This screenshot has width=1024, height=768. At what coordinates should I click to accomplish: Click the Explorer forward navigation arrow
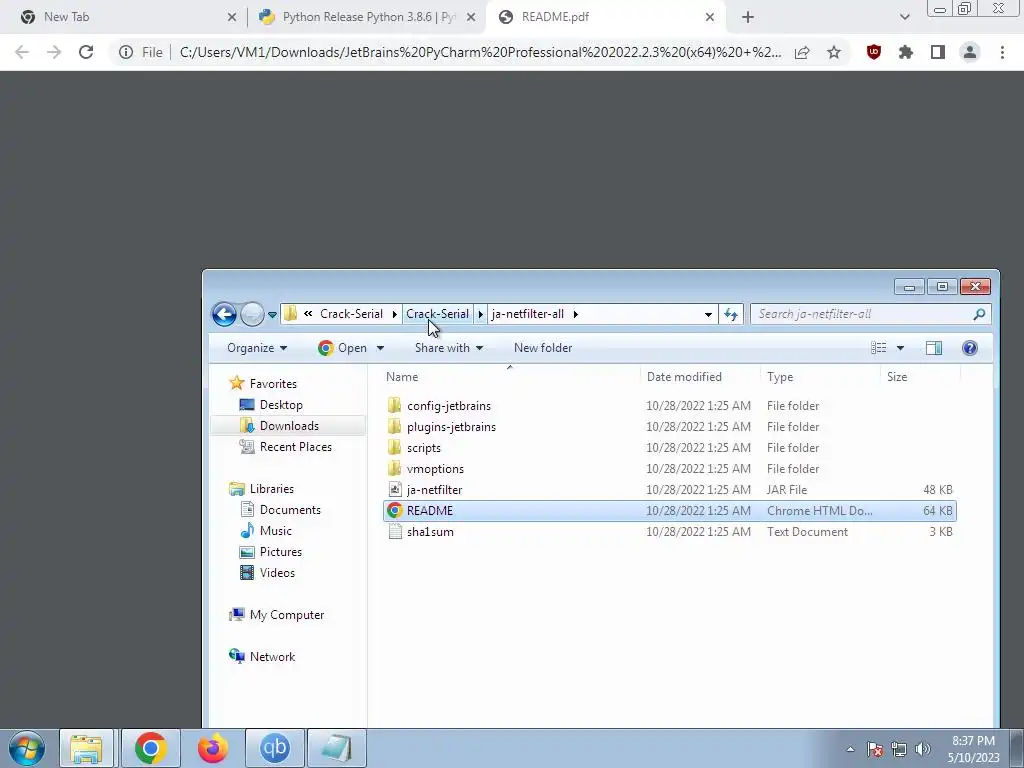252,314
